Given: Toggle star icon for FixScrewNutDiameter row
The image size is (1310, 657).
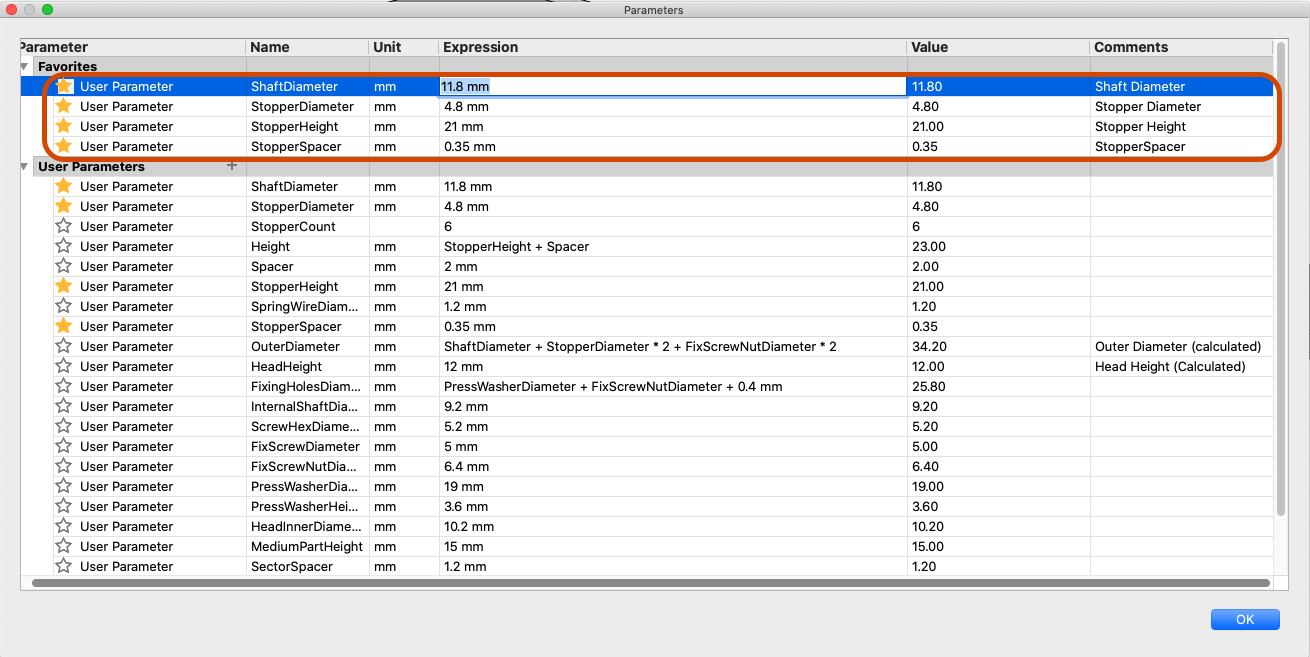Looking at the screenshot, I should point(64,466).
